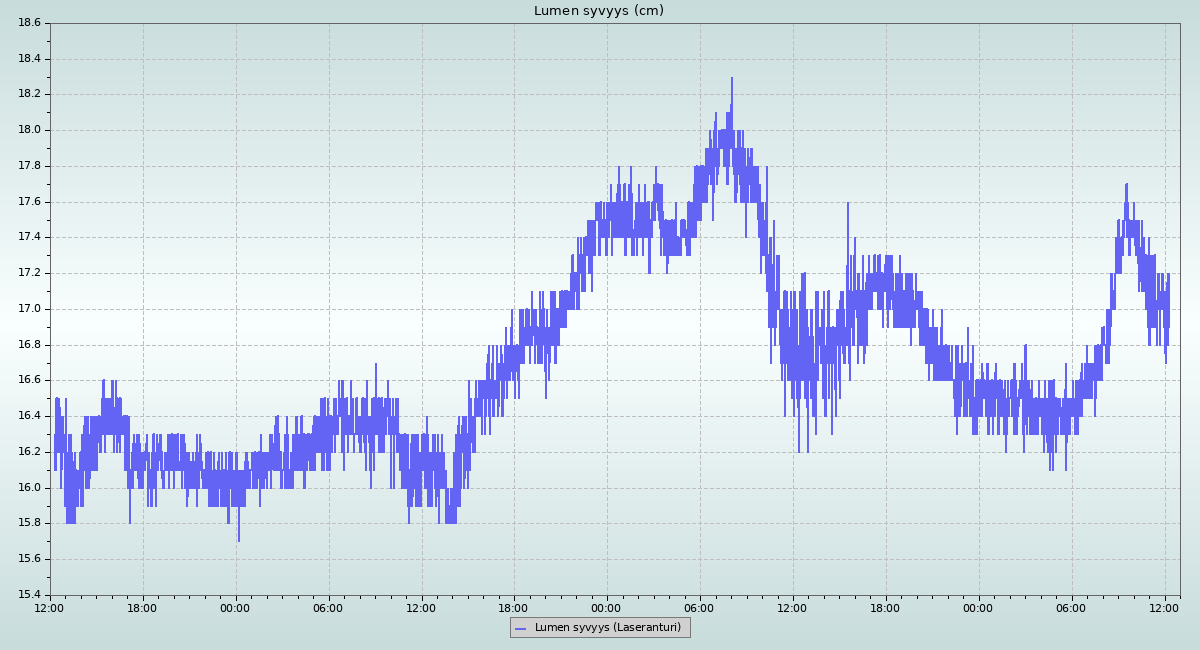Screen dimensions: 1200x650
Task: Select the 17.6 y-axis tick label
Action: [30, 202]
